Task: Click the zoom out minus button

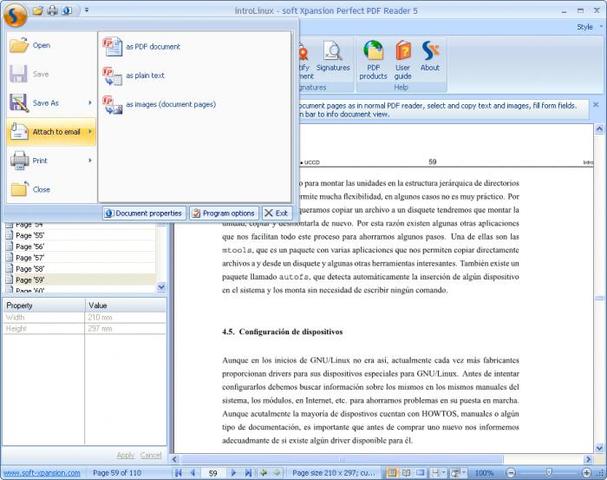Action: pos(511,473)
